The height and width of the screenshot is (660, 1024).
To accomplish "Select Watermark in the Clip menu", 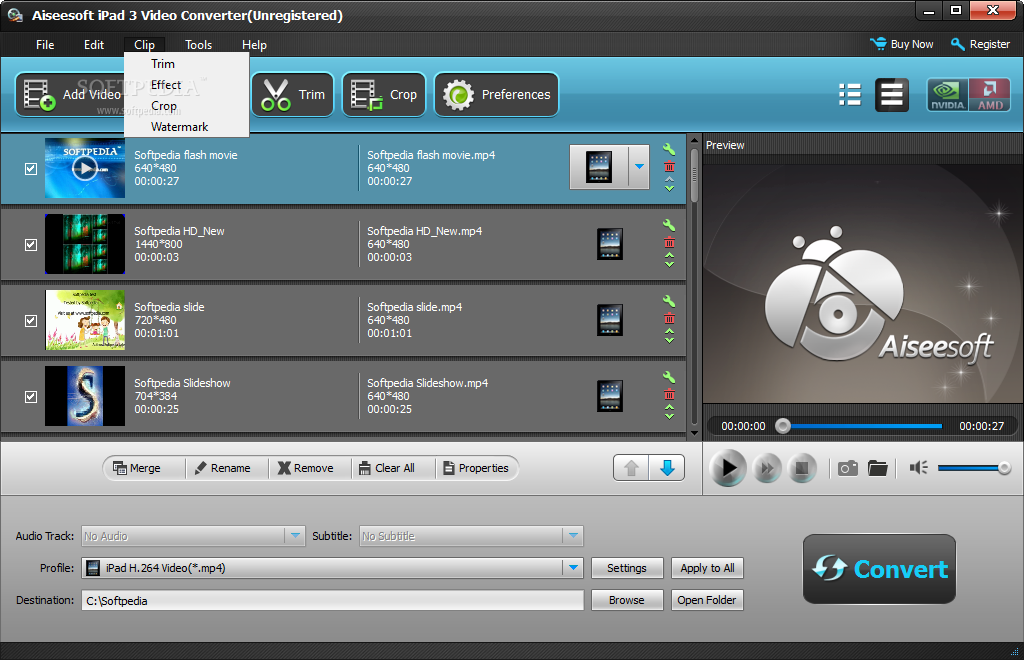I will coord(186,127).
